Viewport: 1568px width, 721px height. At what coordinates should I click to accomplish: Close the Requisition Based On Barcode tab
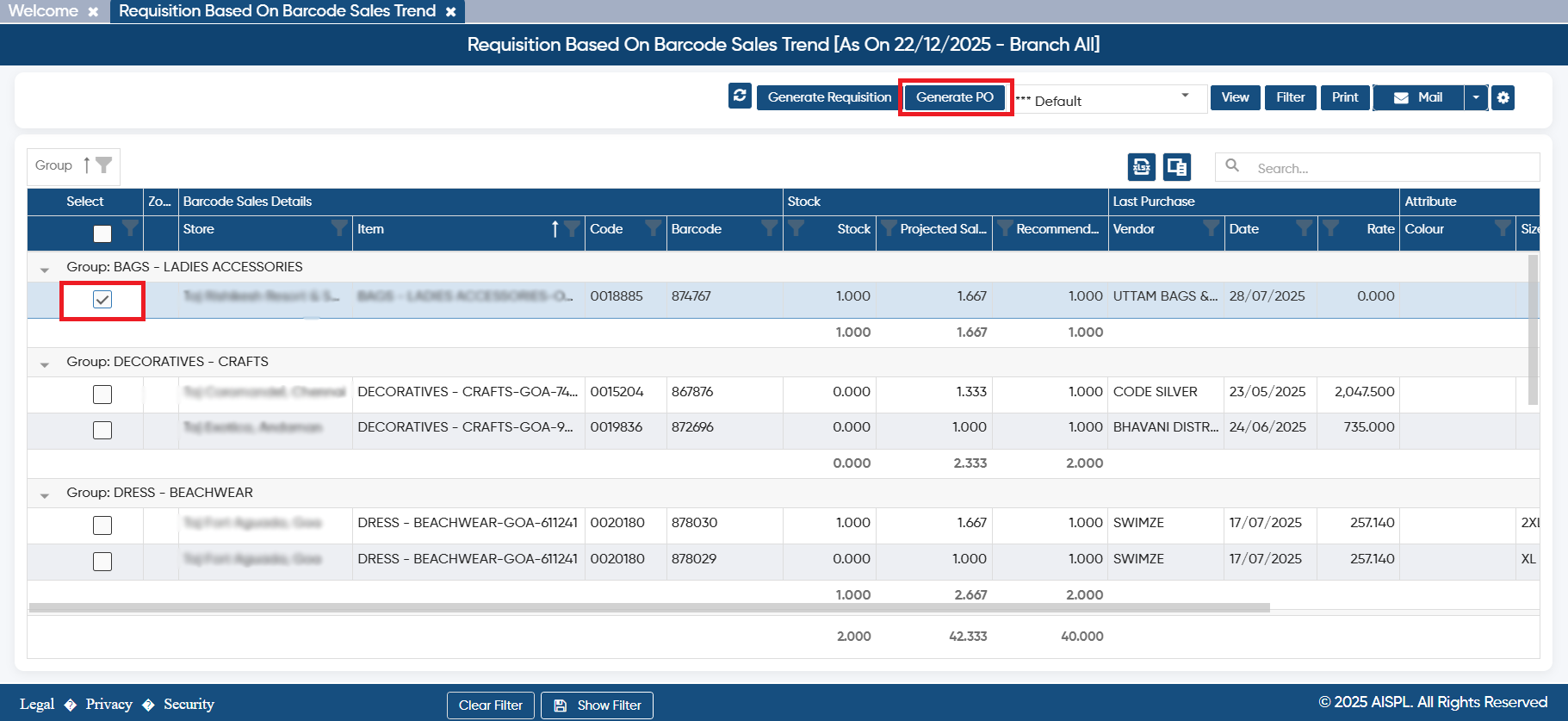(450, 12)
